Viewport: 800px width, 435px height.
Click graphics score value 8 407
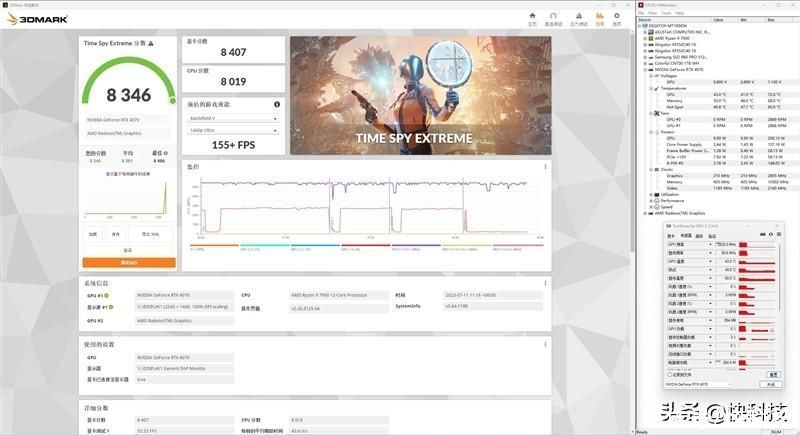tap(233, 52)
